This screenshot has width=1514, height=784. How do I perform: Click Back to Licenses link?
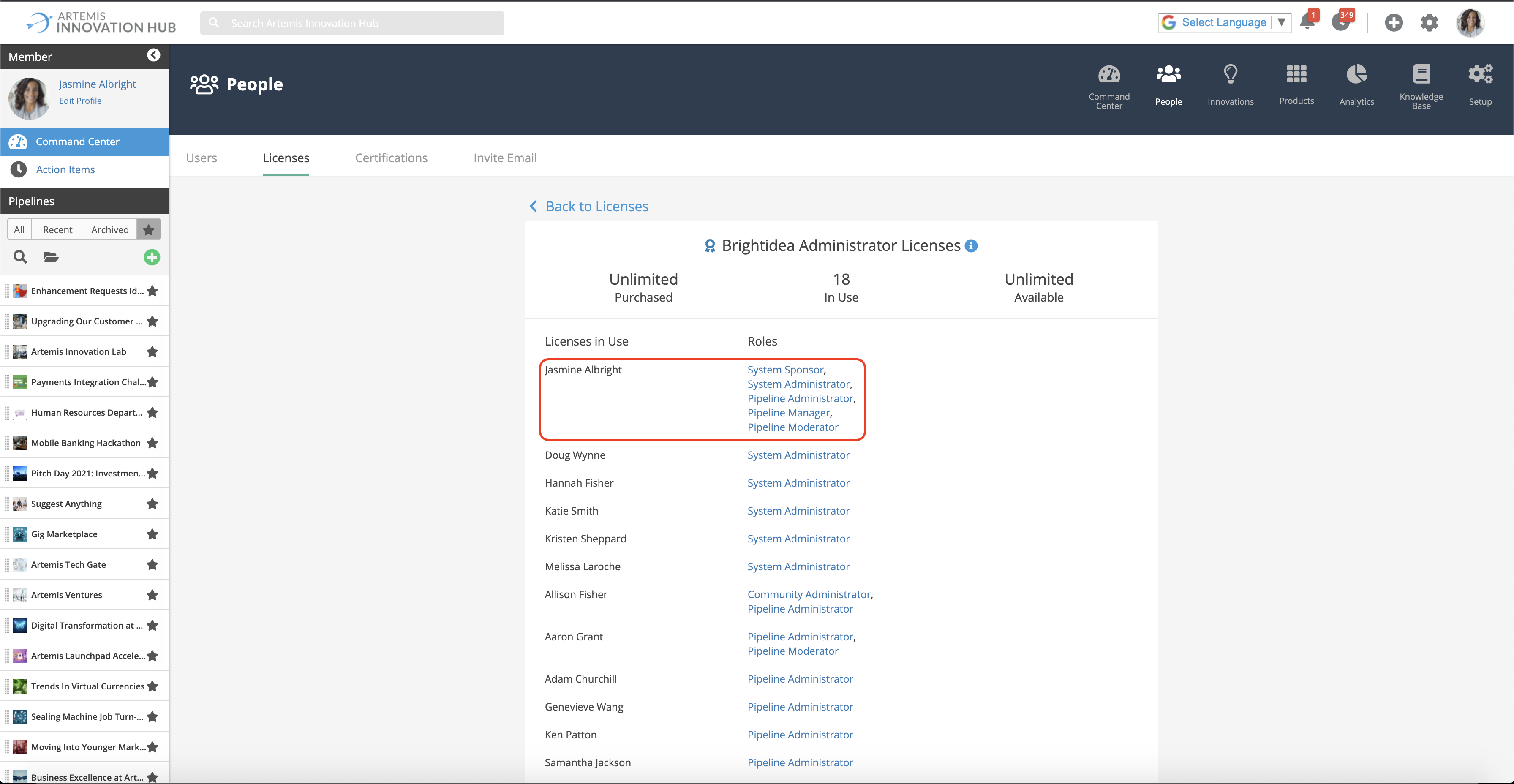[x=596, y=206]
